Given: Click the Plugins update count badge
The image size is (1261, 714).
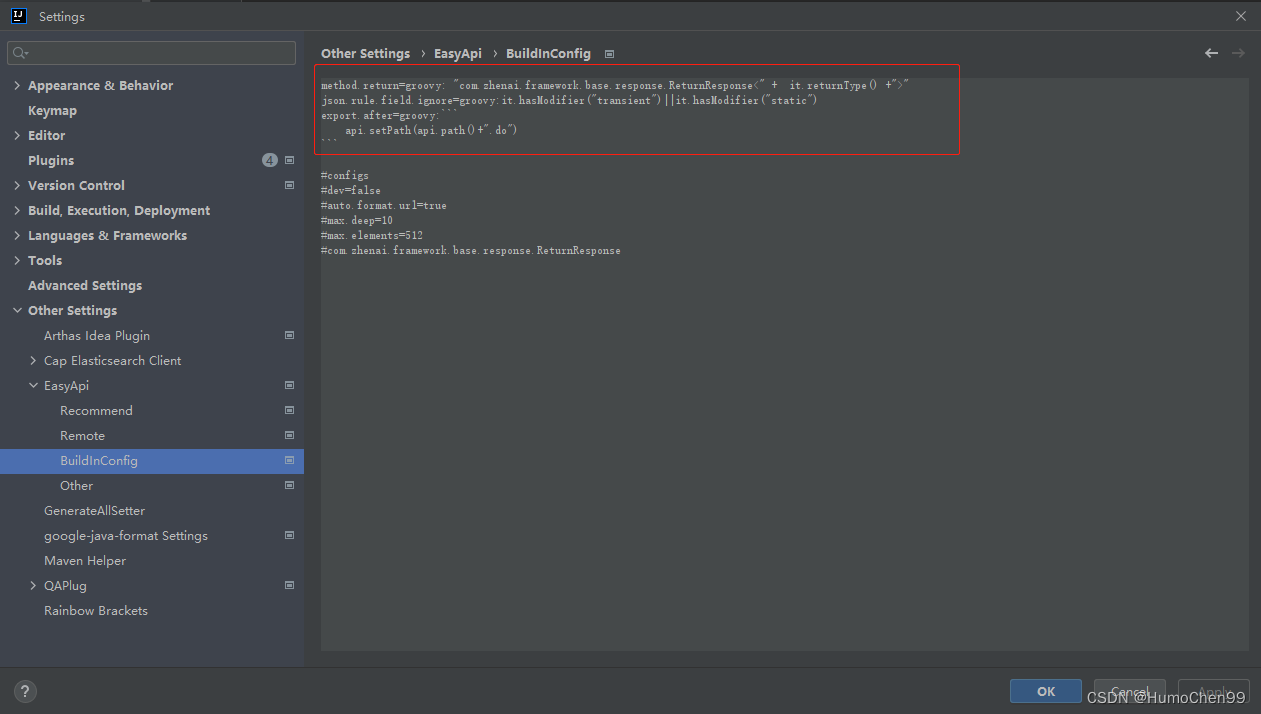Looking at the screenshot, I should click(x=270, y=160).
